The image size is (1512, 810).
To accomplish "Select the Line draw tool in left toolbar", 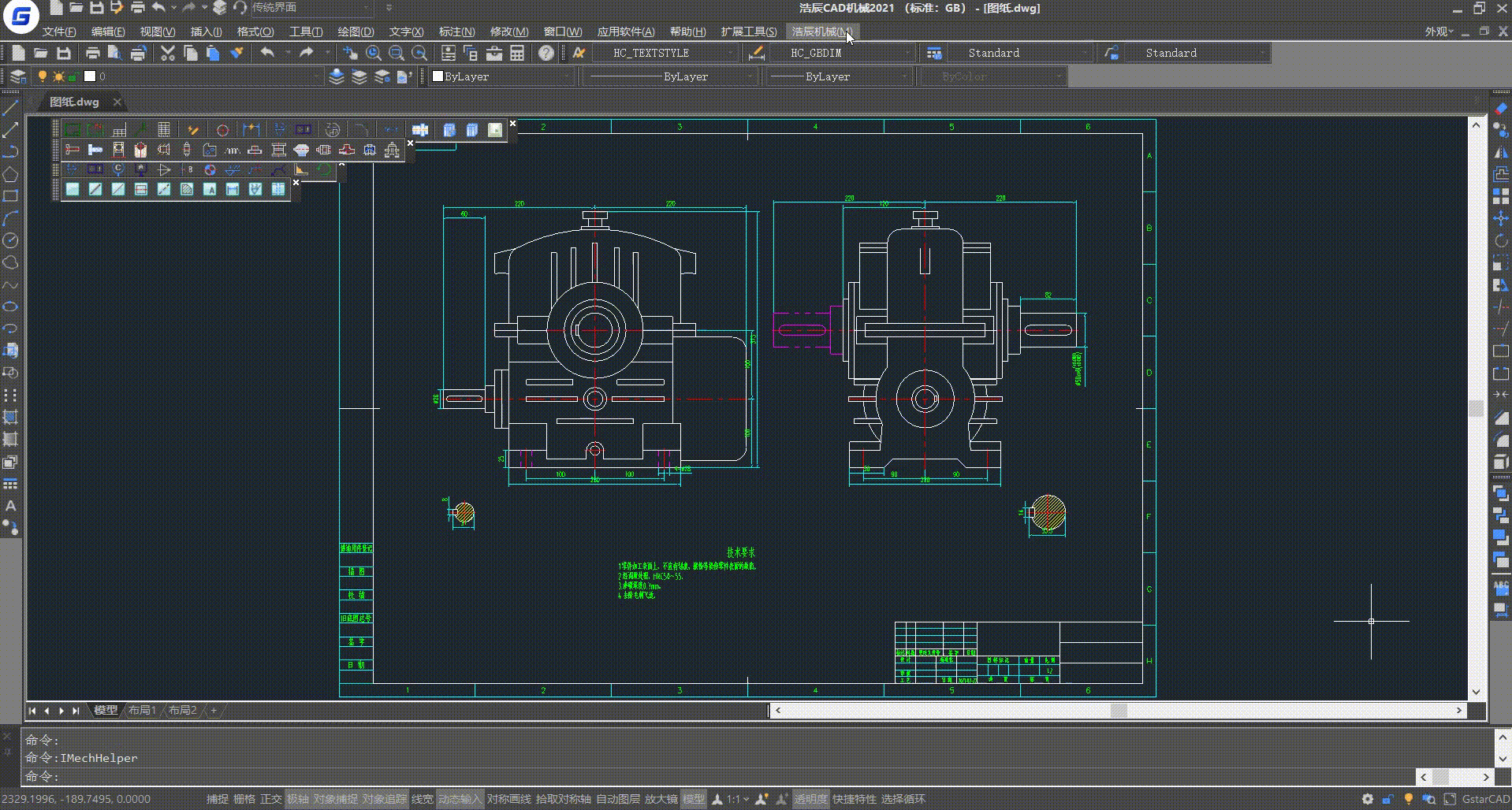I will coord(10,107).
